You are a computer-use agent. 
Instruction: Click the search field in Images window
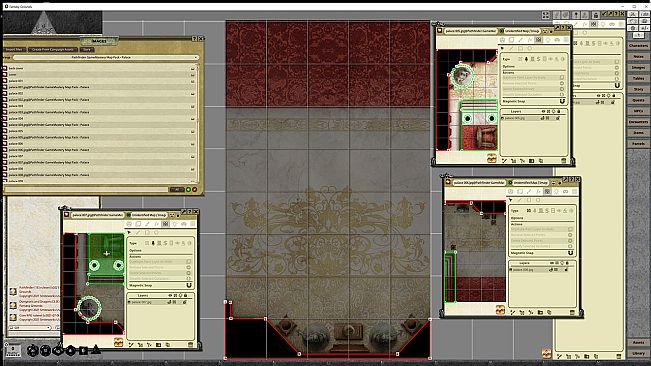(86, 190)
